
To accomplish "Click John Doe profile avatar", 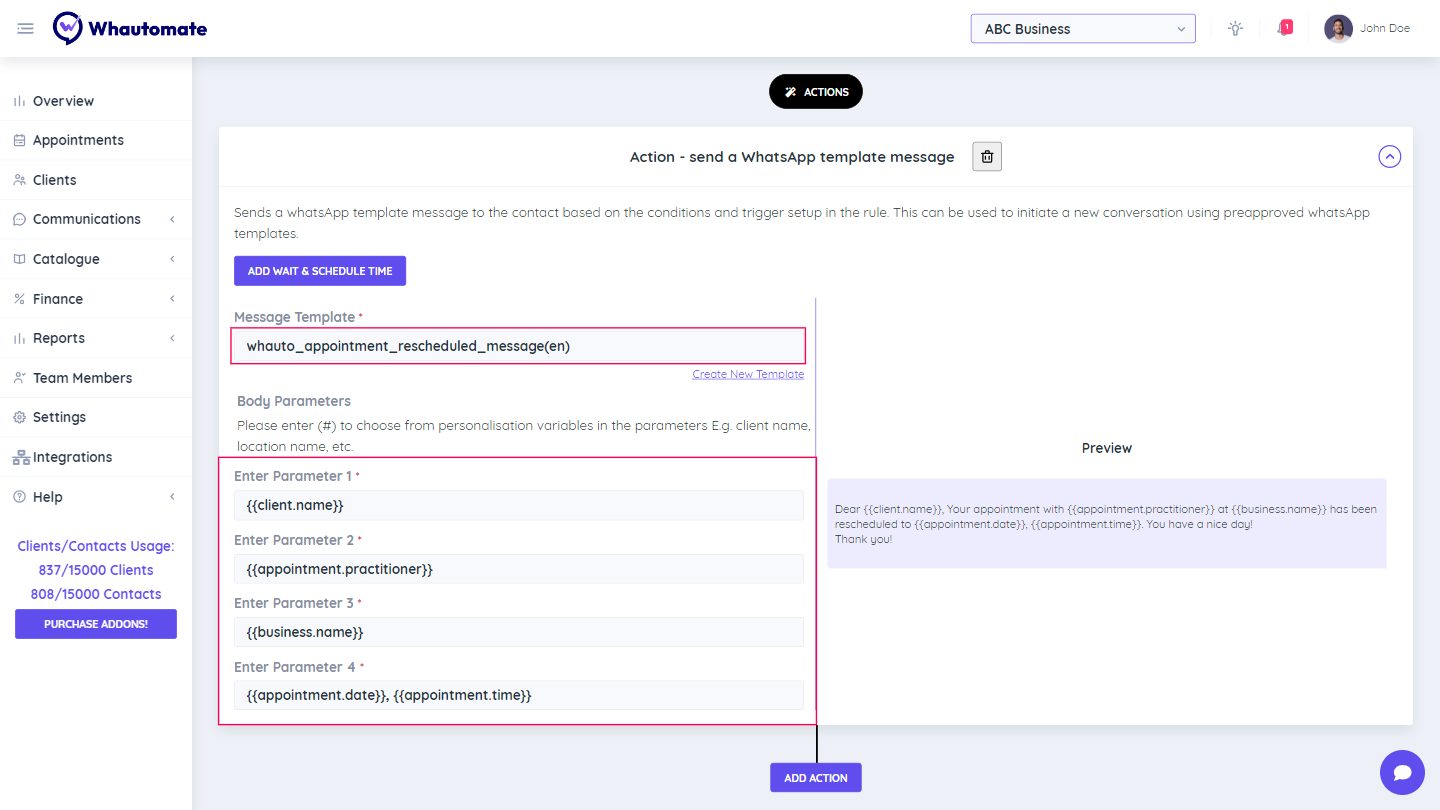I will click(1338, 29).
